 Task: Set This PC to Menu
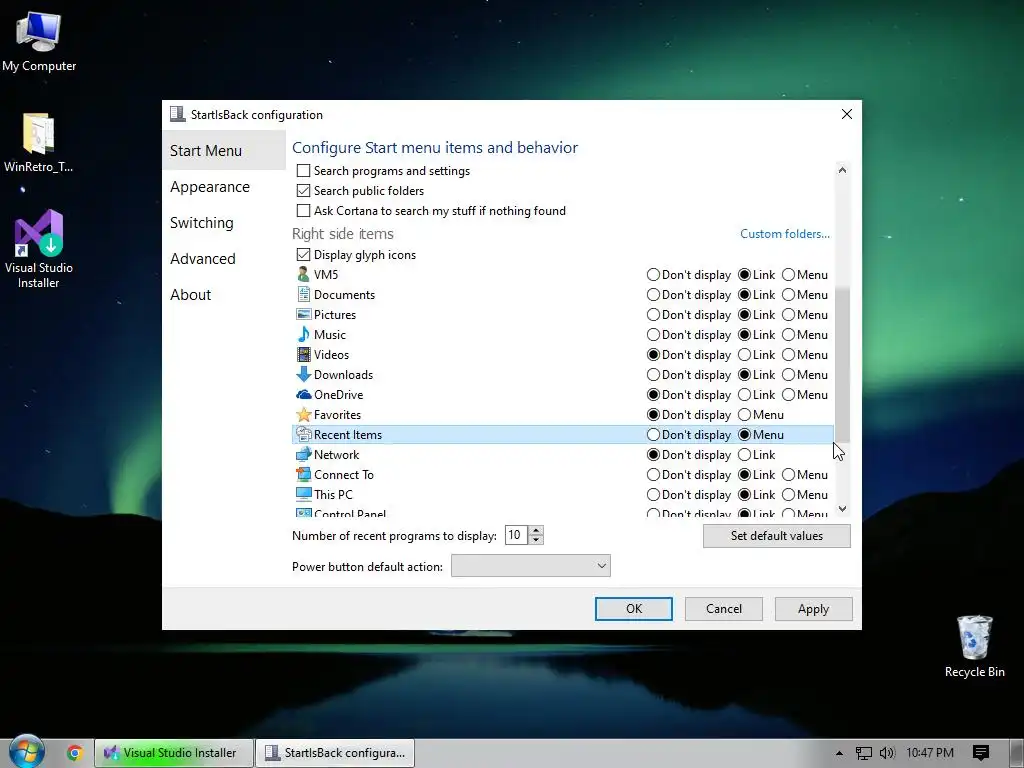pyautogui.click(x=788, y=494)
